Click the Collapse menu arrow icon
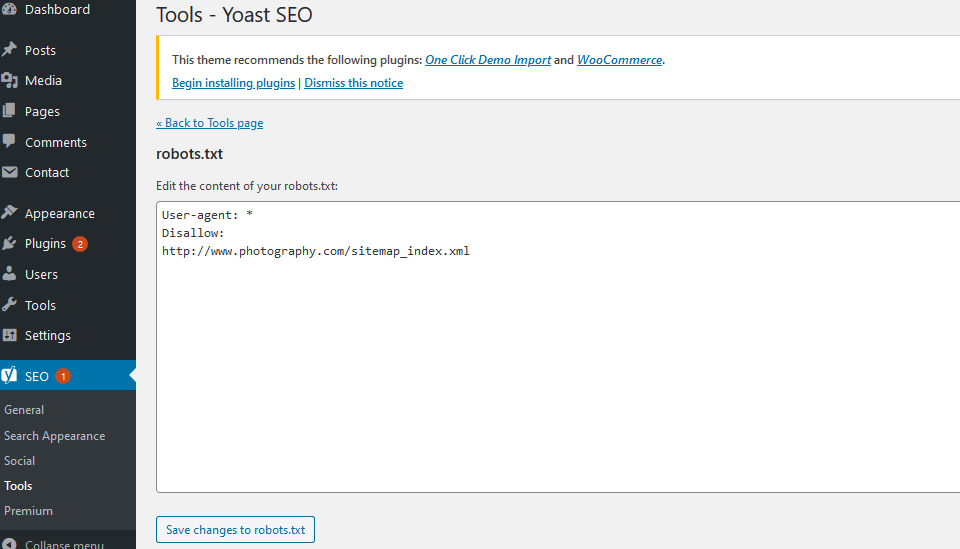This screenshot has height=549, width=960. 9,543
